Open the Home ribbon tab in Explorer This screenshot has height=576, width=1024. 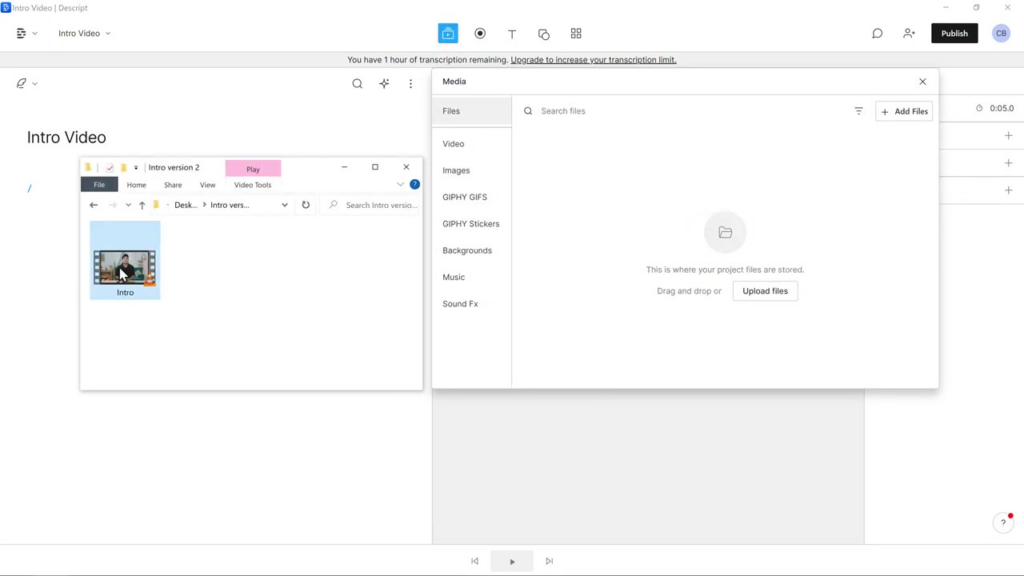[136, 185]
